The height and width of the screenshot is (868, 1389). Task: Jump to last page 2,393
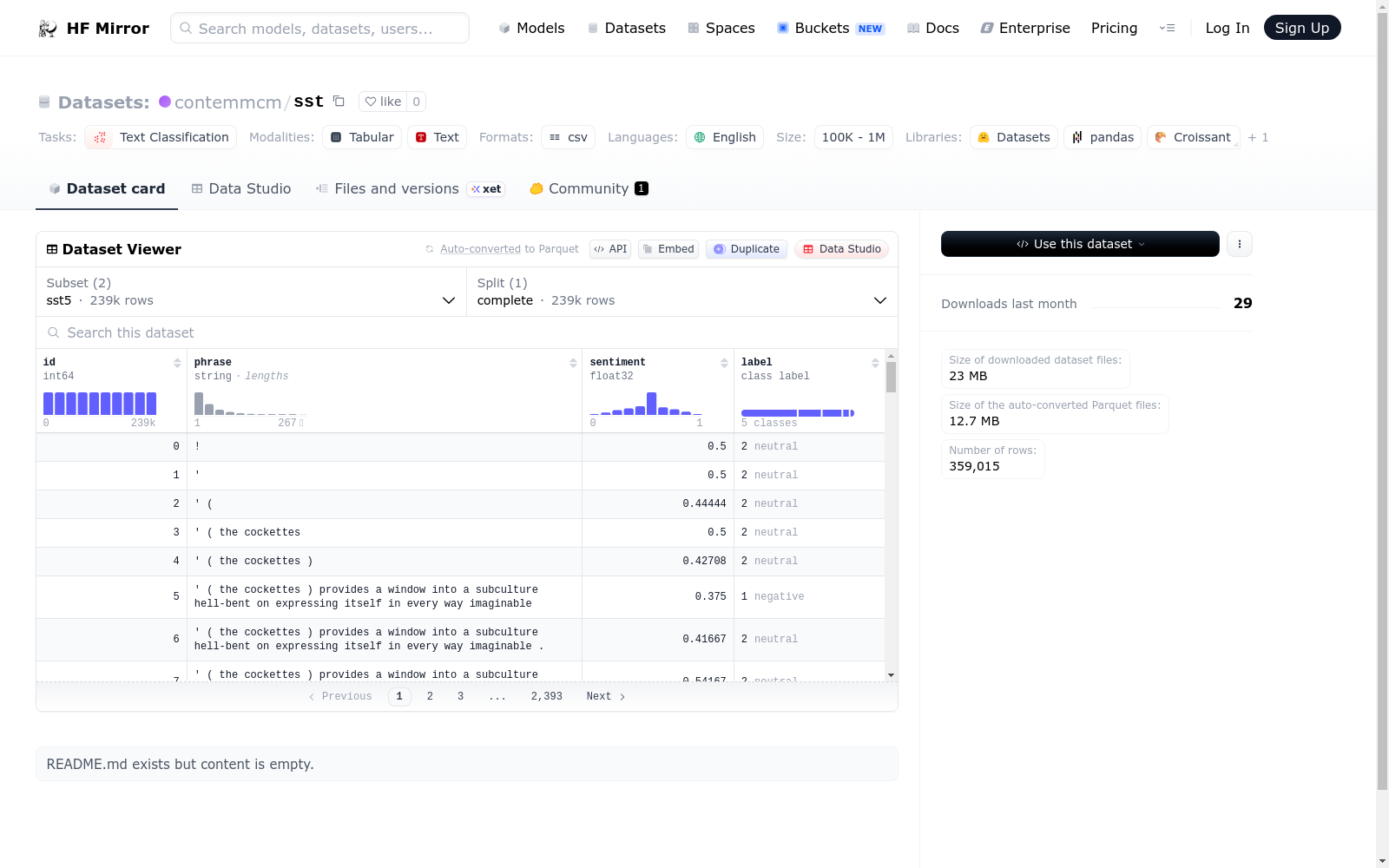(x=546, y=696)
